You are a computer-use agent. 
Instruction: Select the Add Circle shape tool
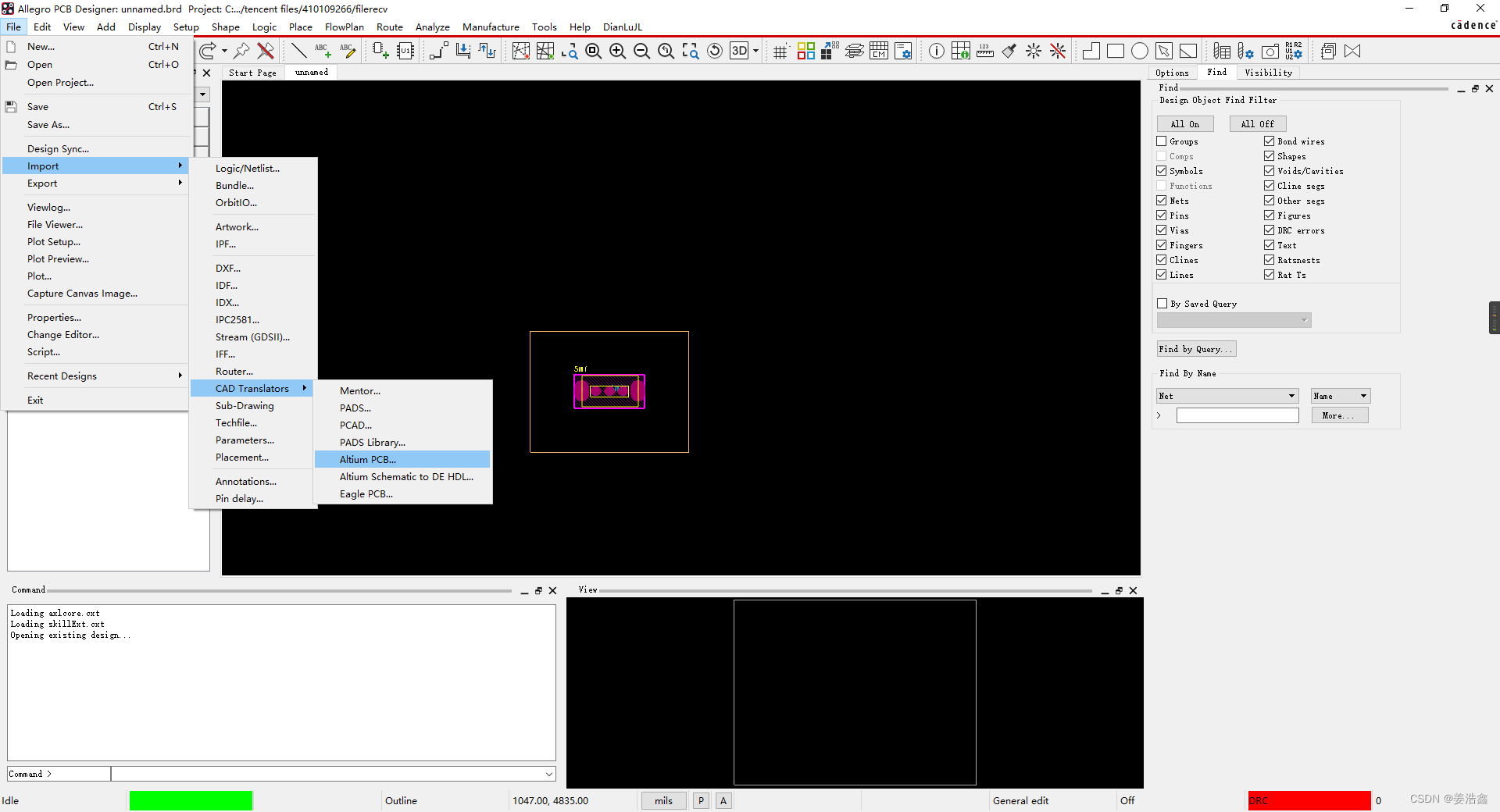(1139, 52)
